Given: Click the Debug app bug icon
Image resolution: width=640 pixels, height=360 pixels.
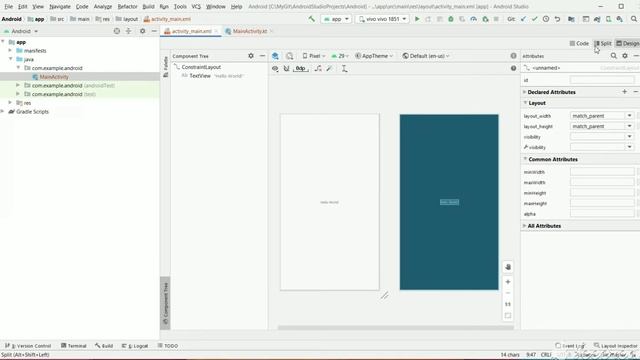Looking at the screenshot, I should (451, 19).
